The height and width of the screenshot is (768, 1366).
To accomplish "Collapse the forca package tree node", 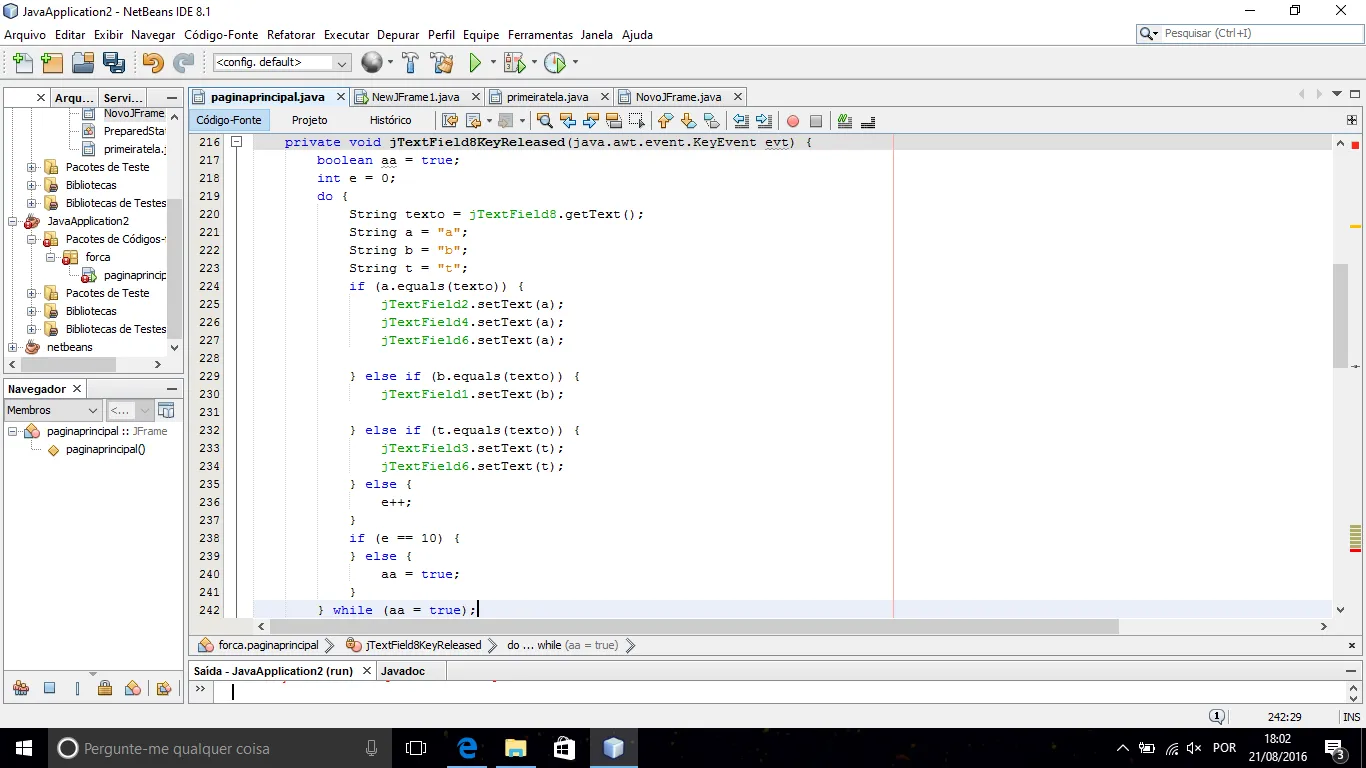I will coord(50,257).
